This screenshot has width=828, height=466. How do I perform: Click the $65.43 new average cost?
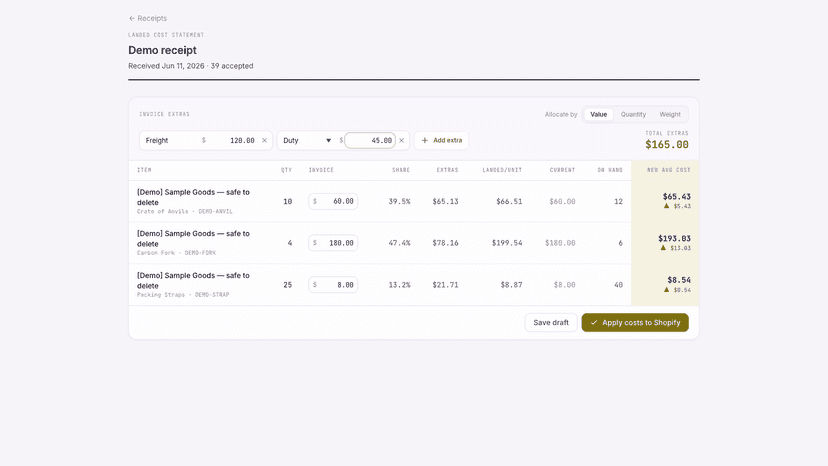tap(676, 197)
